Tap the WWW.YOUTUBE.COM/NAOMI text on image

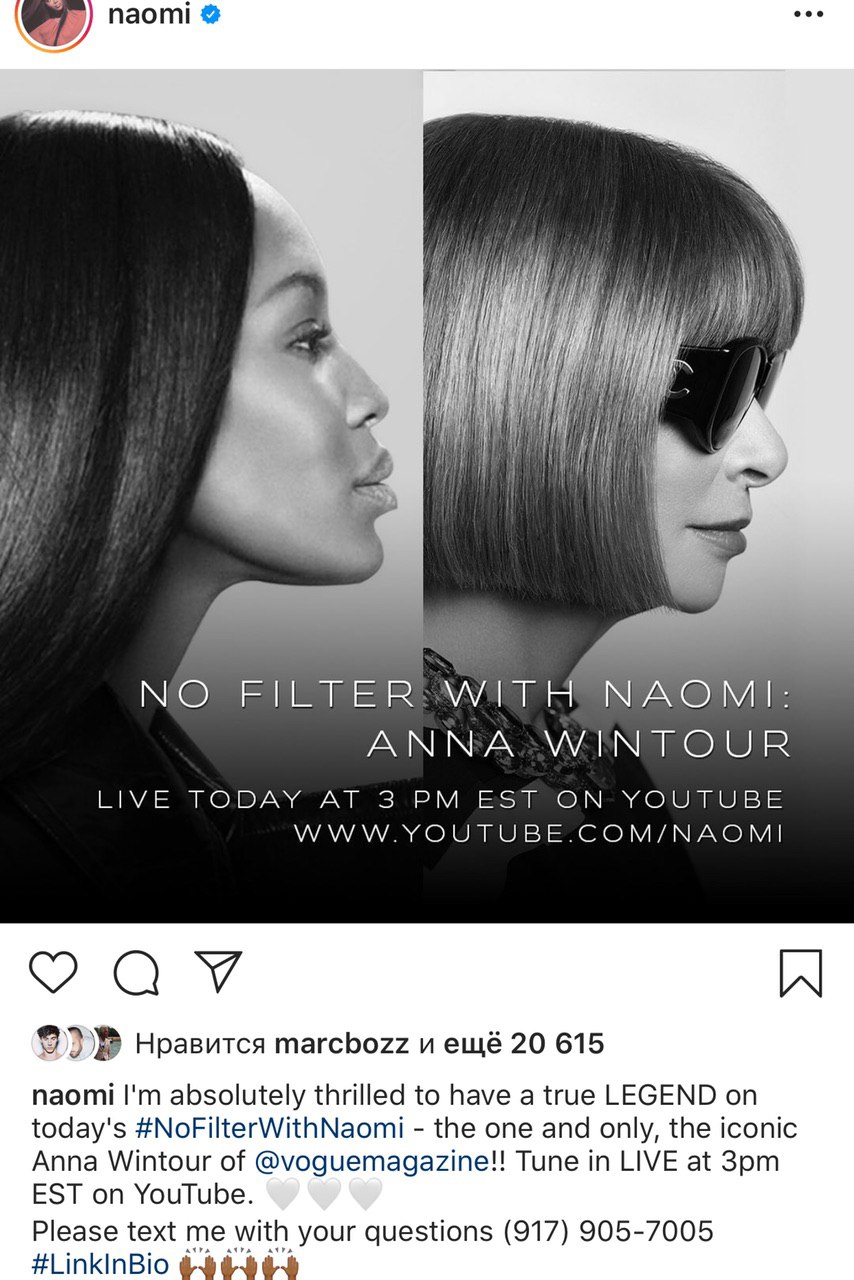[x=539, y=833]
